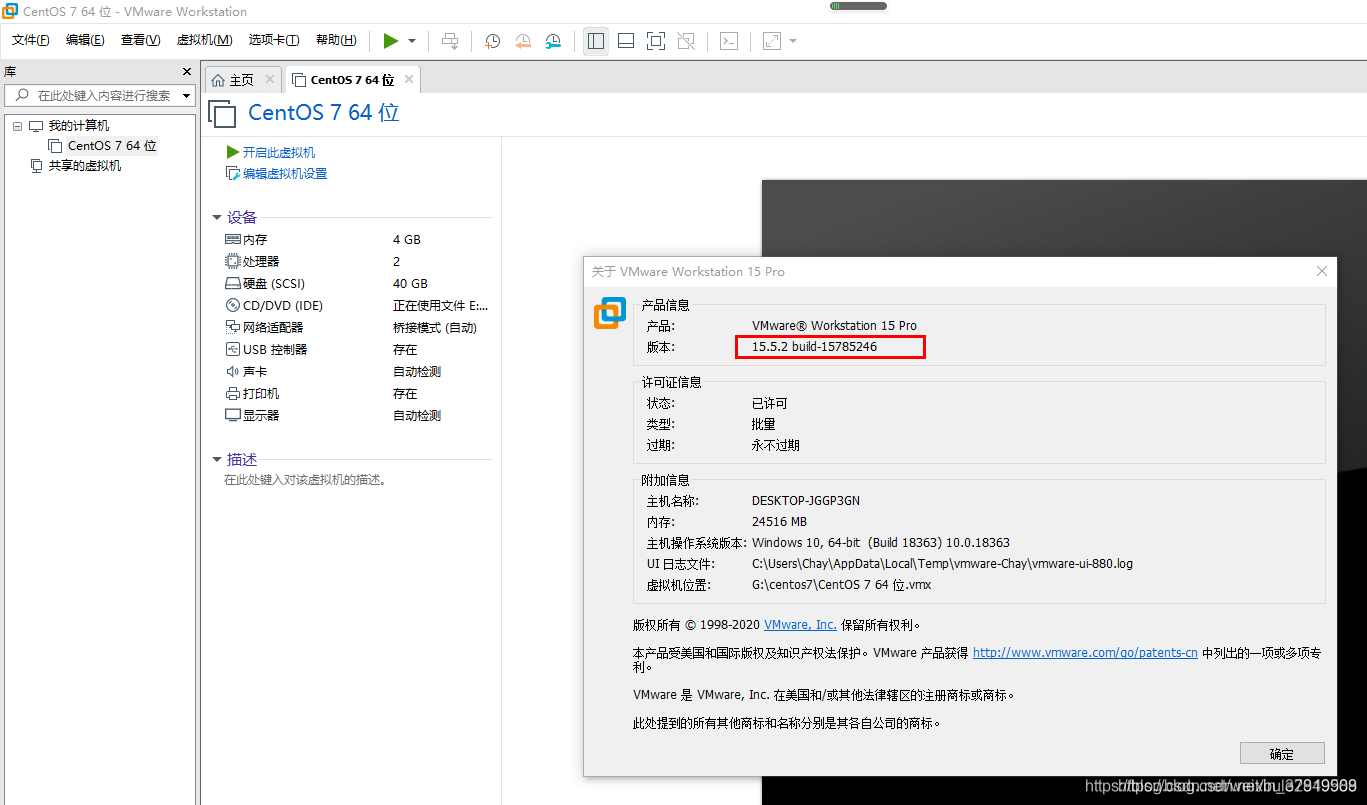
Task: Collapse the 我的计算机 tree node
Action: [17, 125]
